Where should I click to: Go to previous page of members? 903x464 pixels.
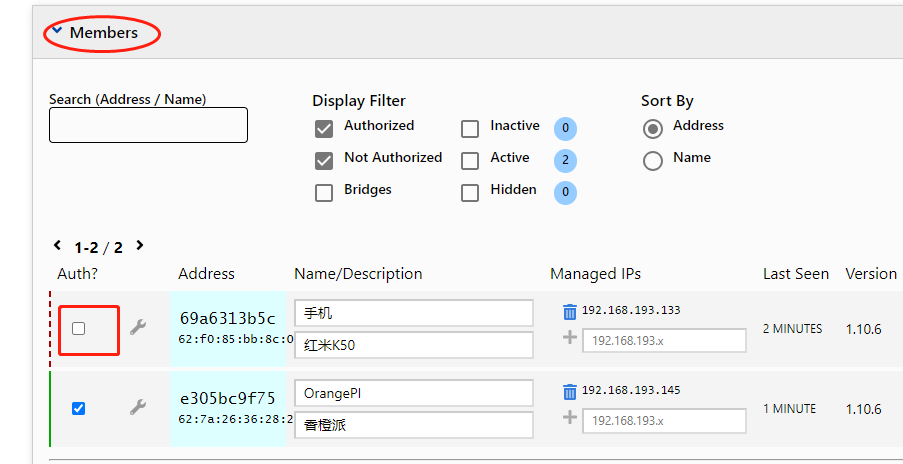[x=58, y=245]
